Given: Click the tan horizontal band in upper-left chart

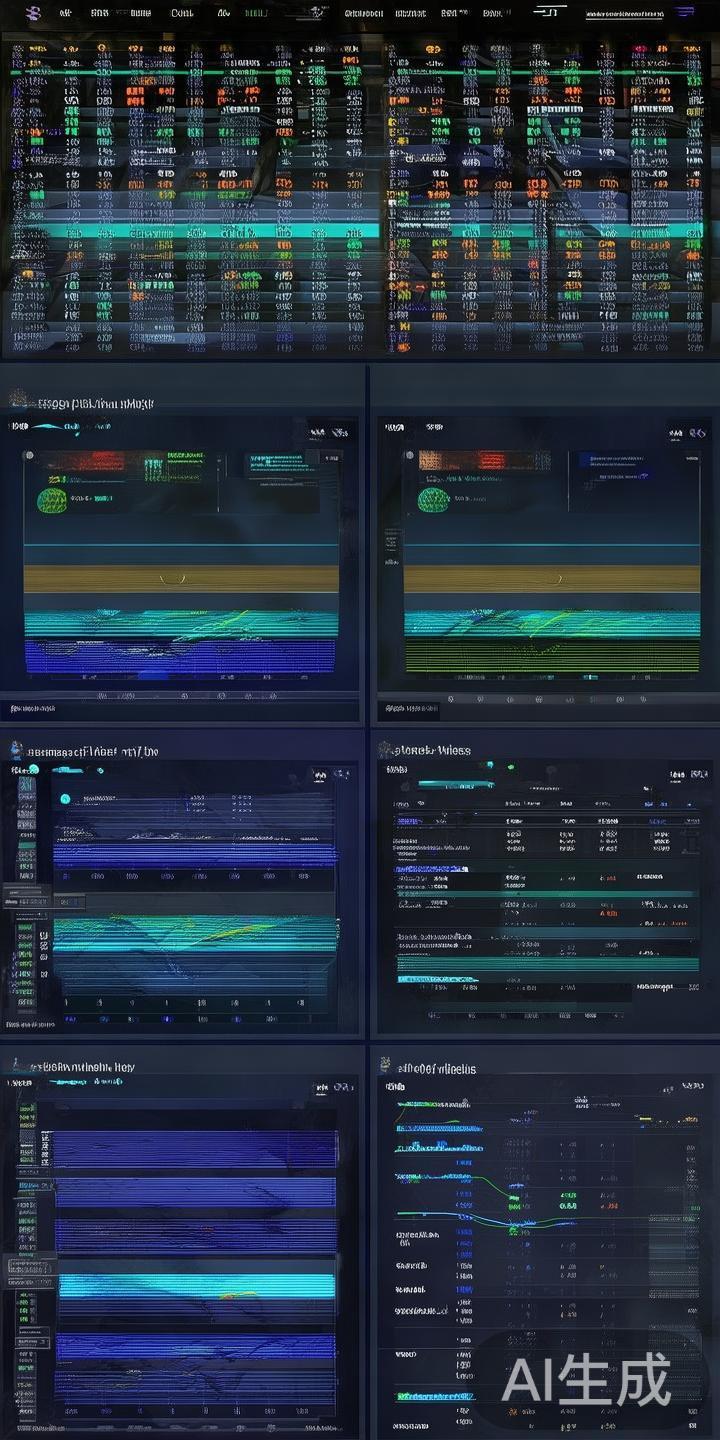Looking at the screenshot, I should (180, 578).
